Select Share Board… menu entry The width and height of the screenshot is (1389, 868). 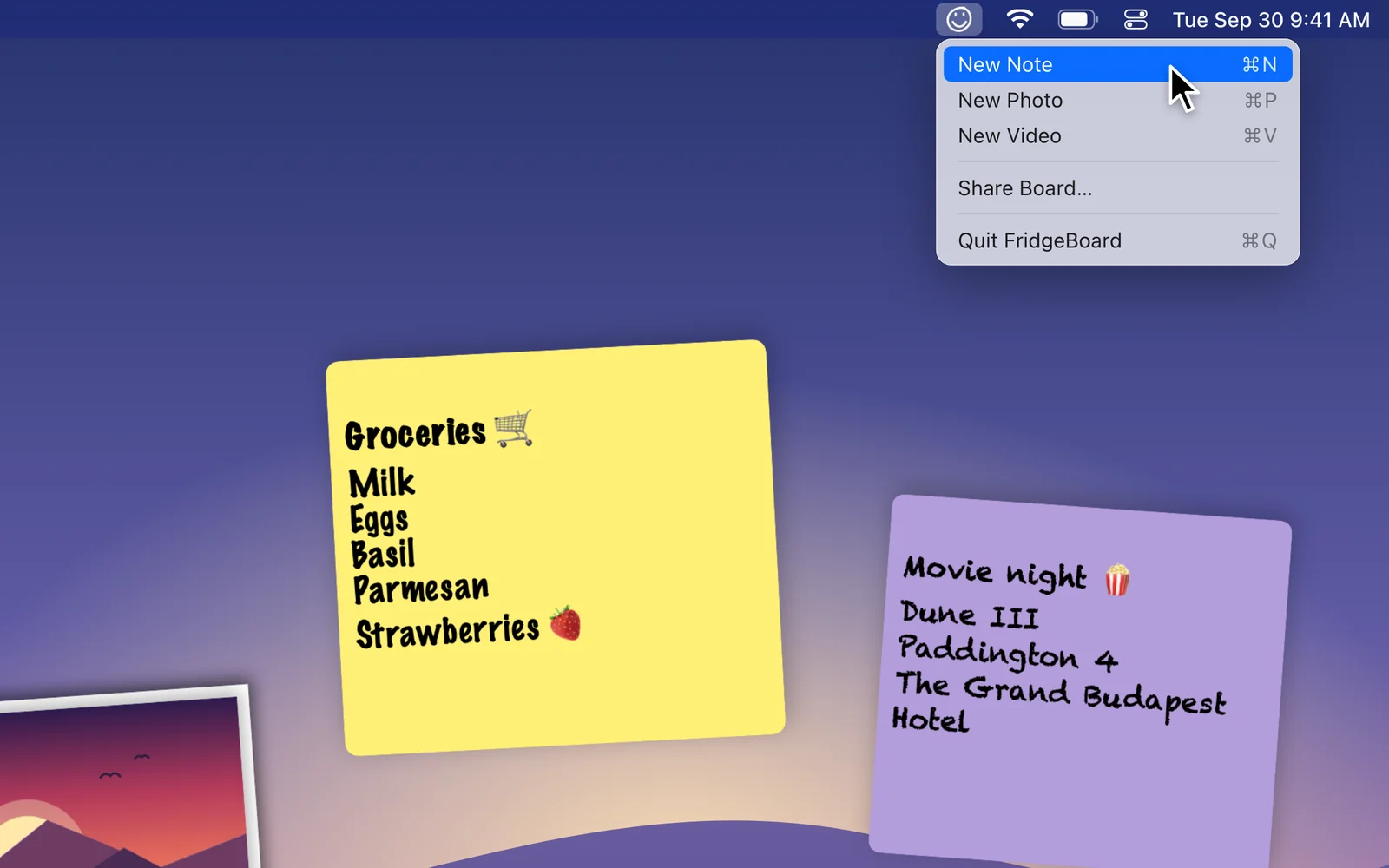tap(1117, 188)
